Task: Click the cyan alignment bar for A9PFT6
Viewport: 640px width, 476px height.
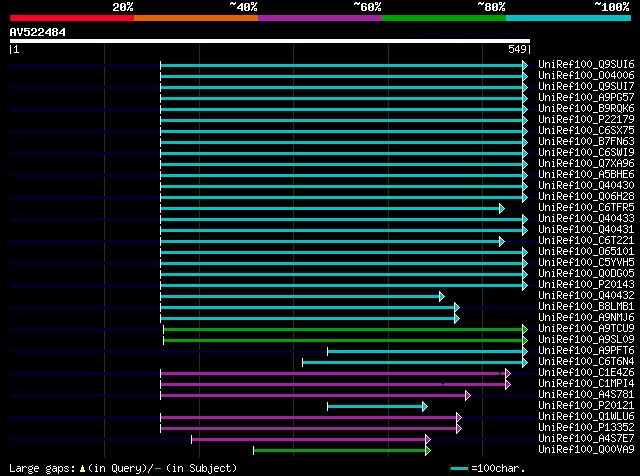Action: coord(425,351)
